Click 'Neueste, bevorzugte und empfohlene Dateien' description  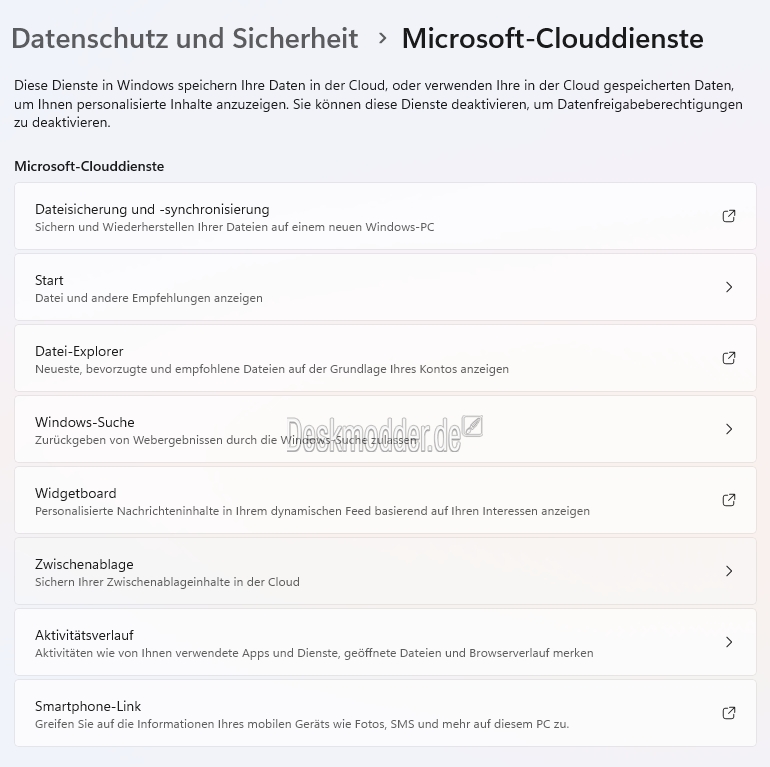272,369
